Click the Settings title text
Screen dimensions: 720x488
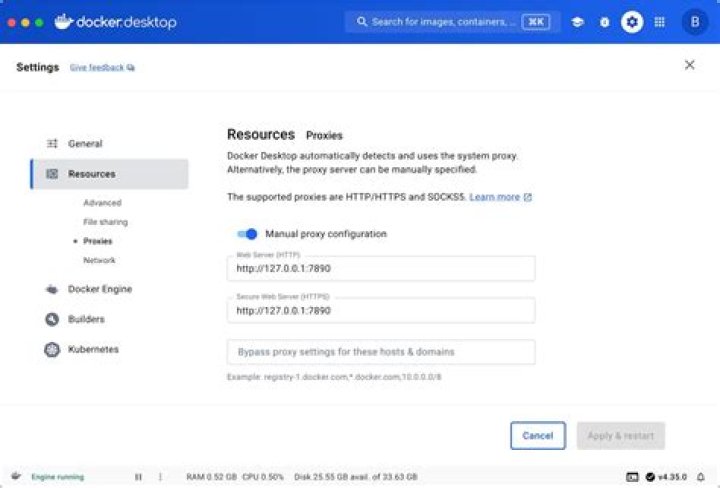pos(38,67)
